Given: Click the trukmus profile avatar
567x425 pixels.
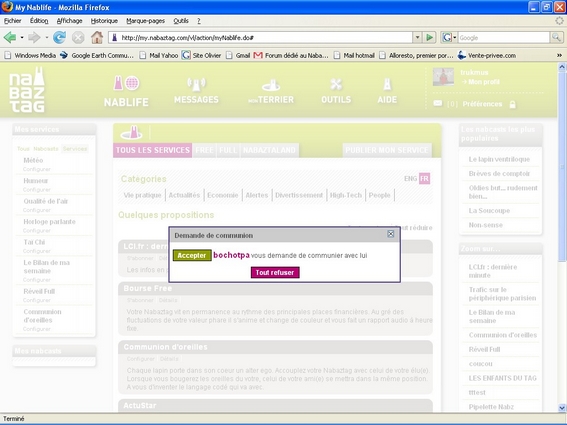Looking at the screenshot, I should 443,77.
